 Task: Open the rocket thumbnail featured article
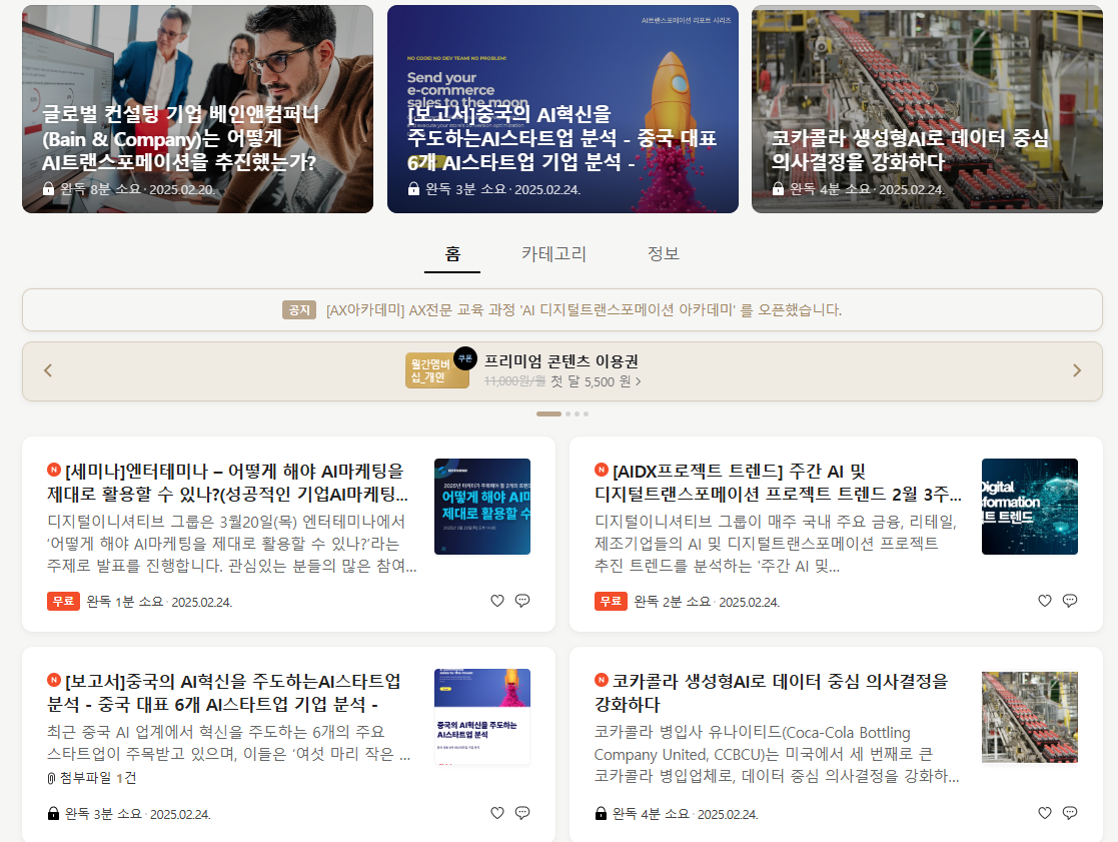[562, 108]
